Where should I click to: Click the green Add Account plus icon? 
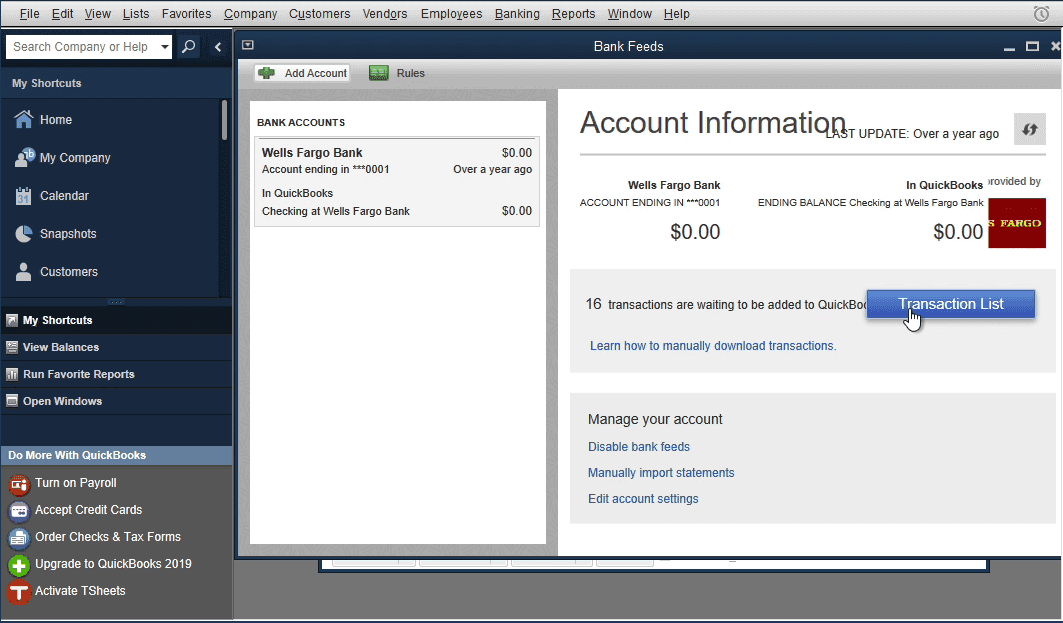click(266, 73)
